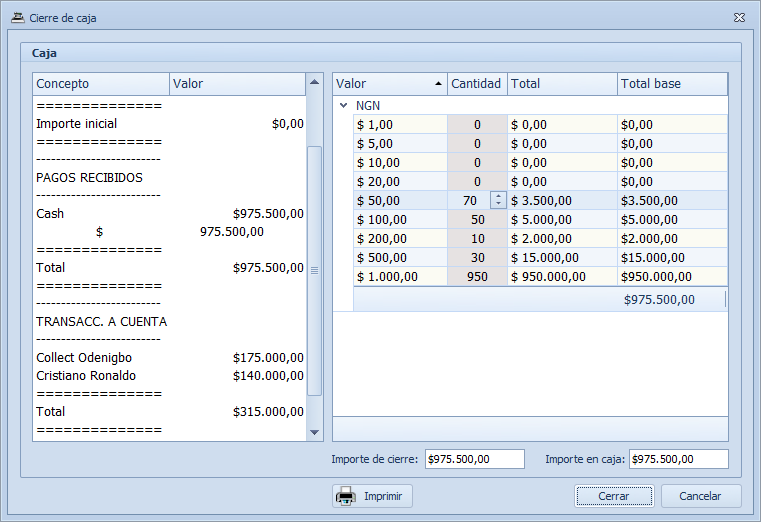Image resolution: width=761 pixels, height=522 pixels.
Task: Select quantity cell for $ 1.000,00 row
Action: [x=476, y=277]
